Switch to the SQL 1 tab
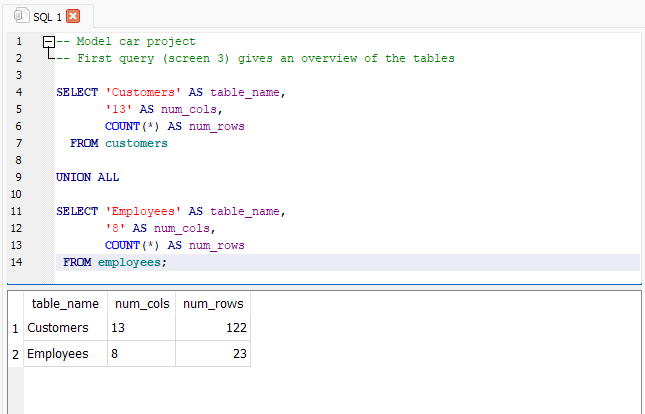Viewport: 645px width, 414px height. (x=46, y=16)
